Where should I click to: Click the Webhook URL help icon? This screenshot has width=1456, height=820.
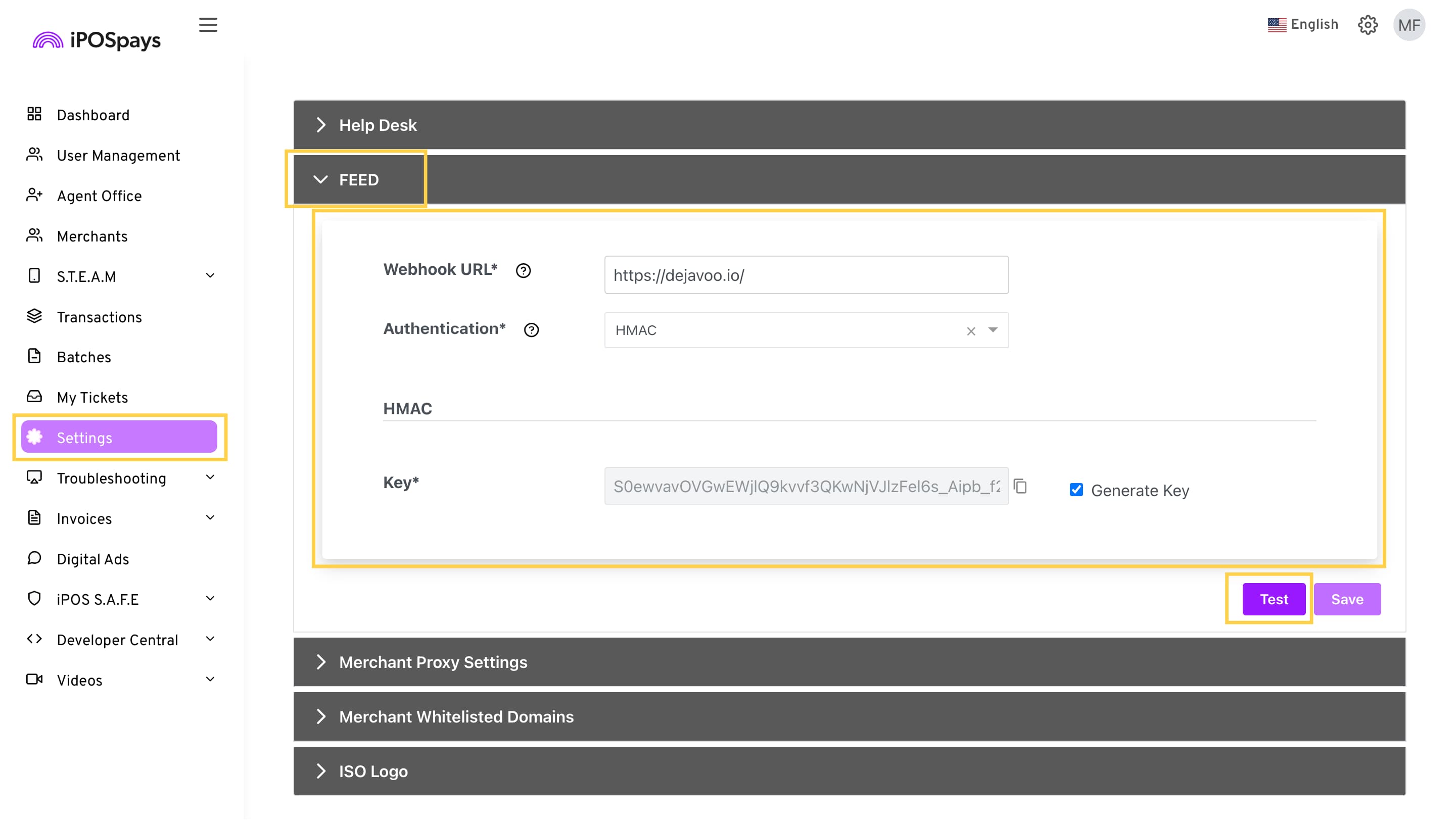(524, 271)
